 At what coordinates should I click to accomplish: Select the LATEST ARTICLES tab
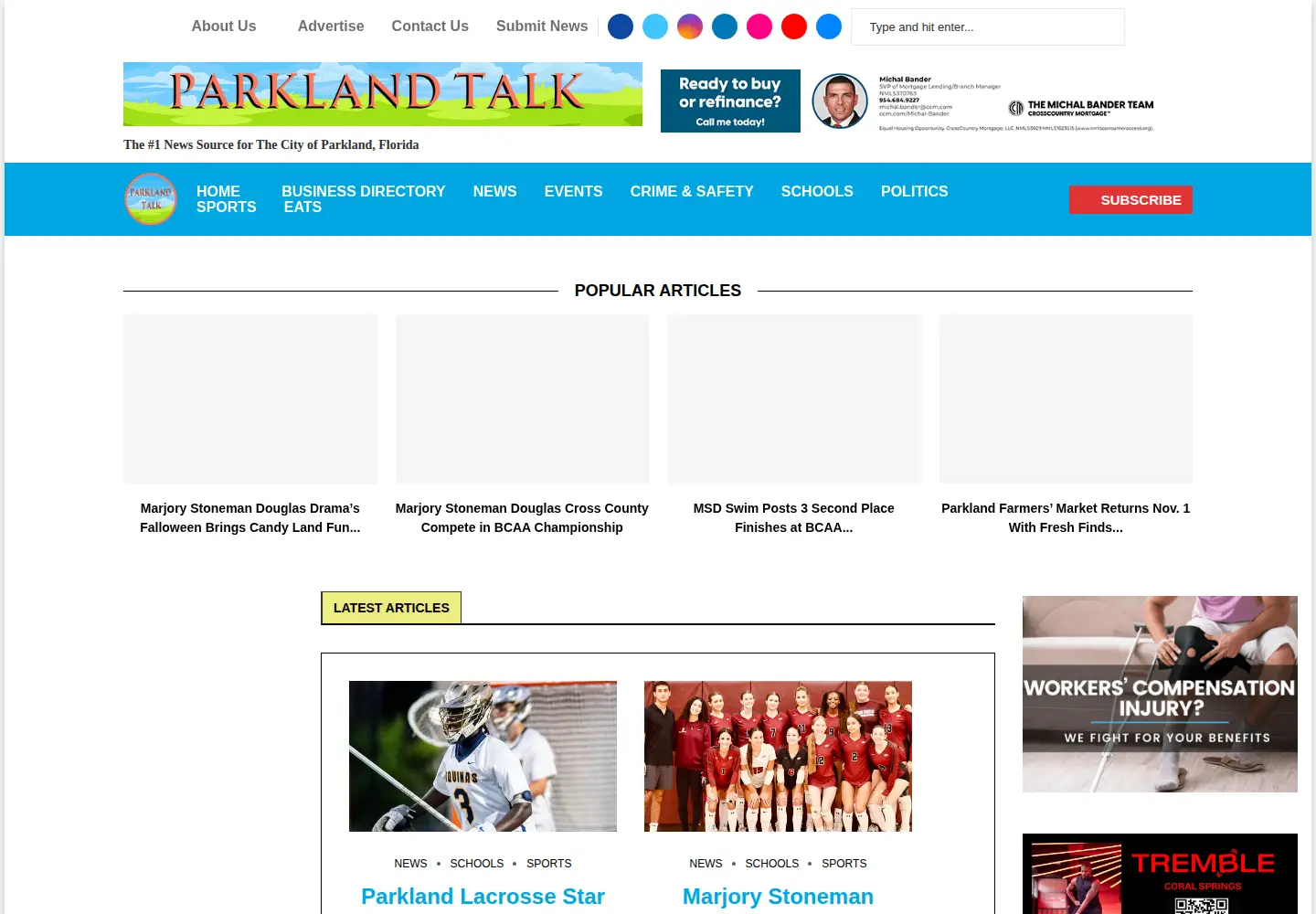(x=391, y=608)
